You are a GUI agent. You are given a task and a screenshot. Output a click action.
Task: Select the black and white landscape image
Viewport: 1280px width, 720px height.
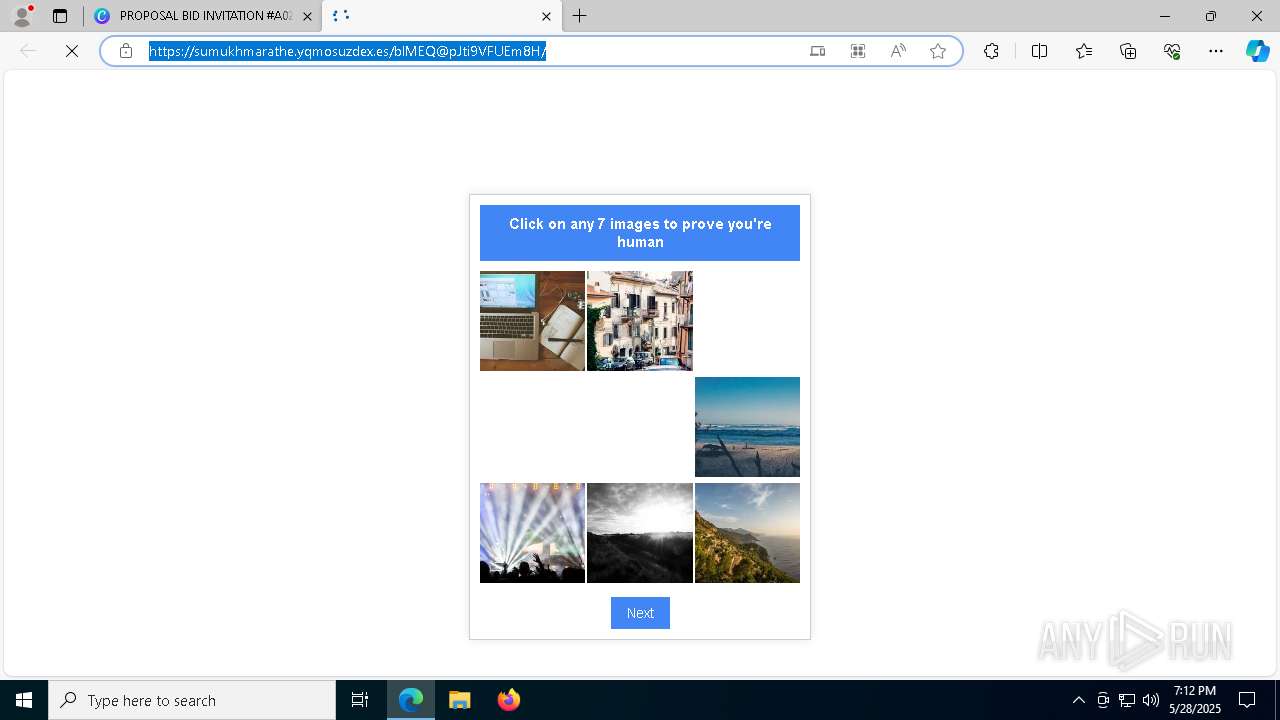[x=640, y=533]
